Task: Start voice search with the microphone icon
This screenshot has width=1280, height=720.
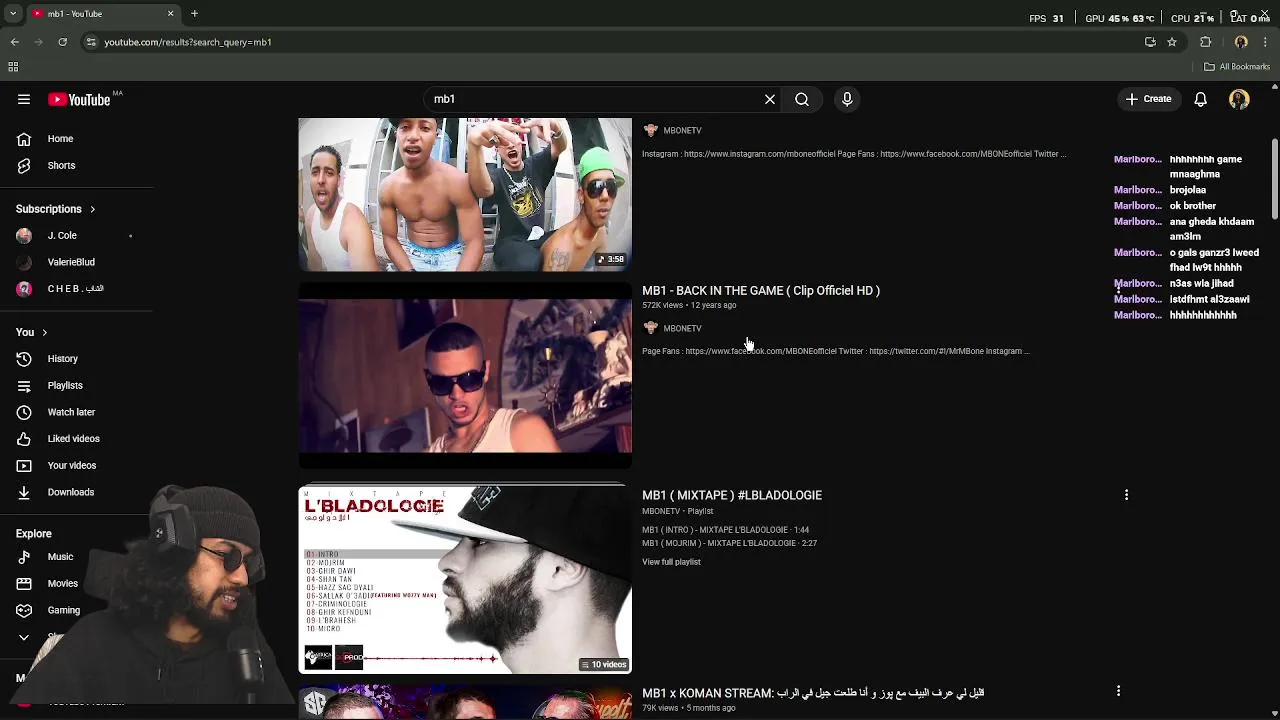Action: pos(847,99)
